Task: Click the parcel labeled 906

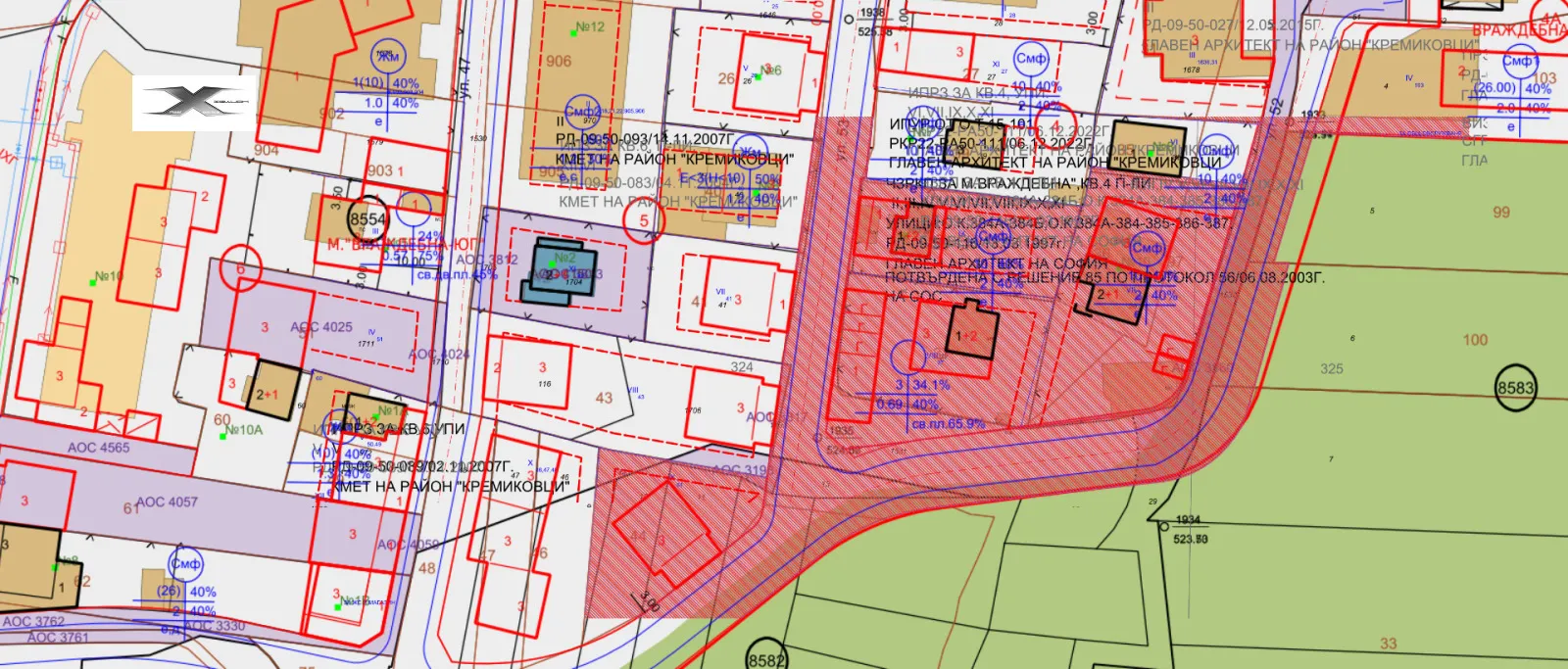Action: click(559, 61)
